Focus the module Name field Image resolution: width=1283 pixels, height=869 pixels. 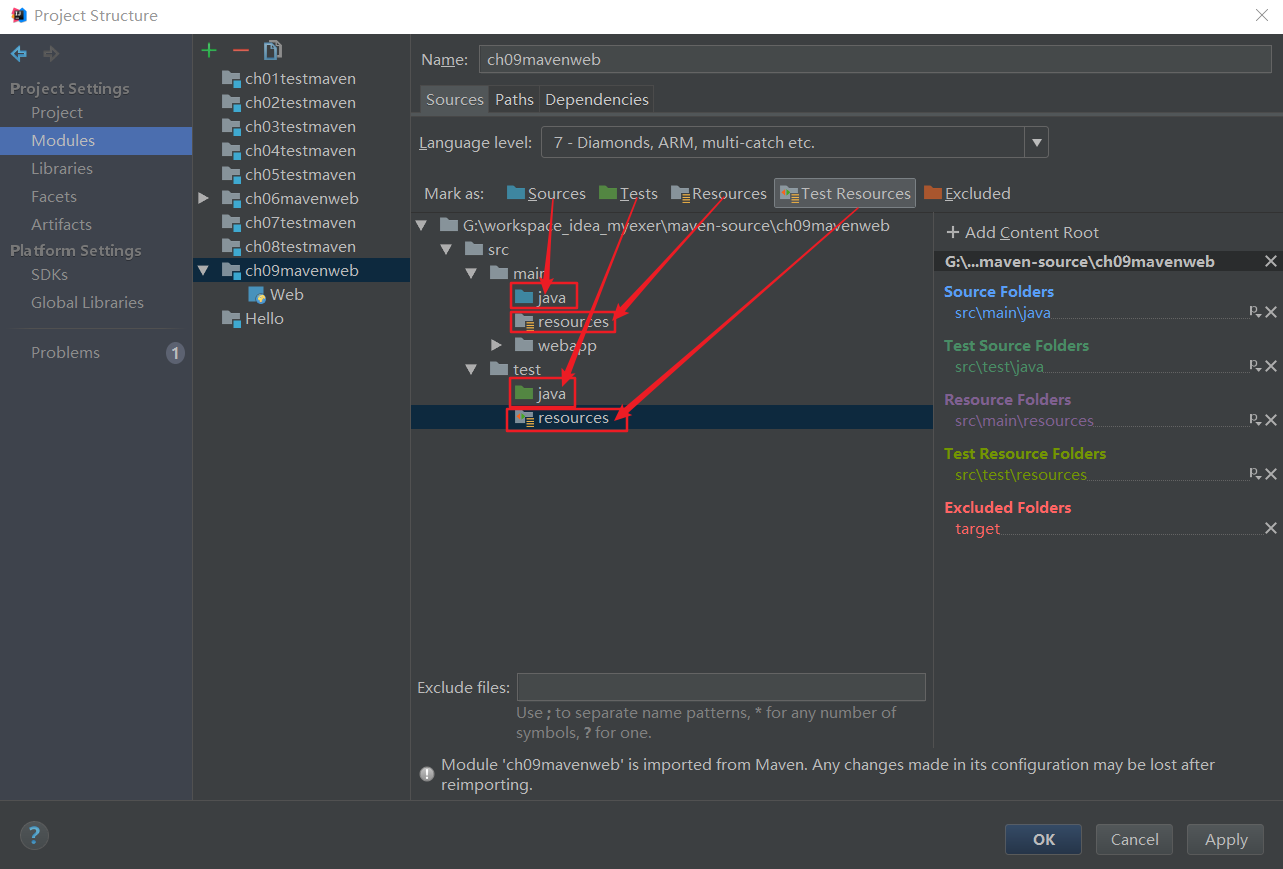[x=875, y=59]
